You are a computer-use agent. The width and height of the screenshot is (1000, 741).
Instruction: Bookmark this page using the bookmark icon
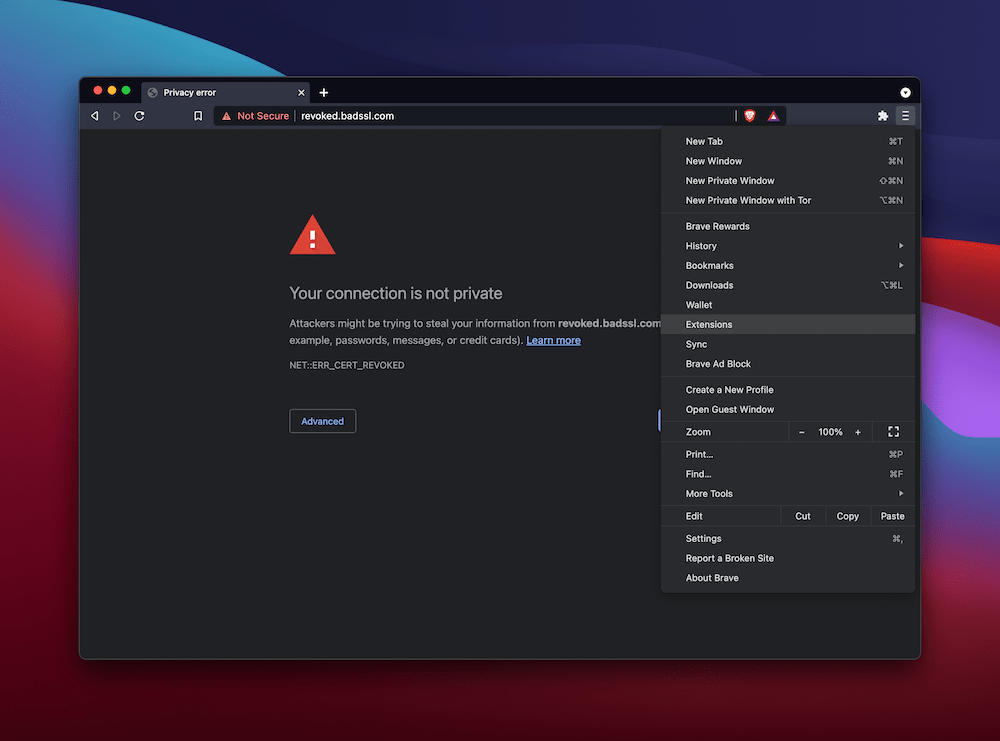[197, 116]
